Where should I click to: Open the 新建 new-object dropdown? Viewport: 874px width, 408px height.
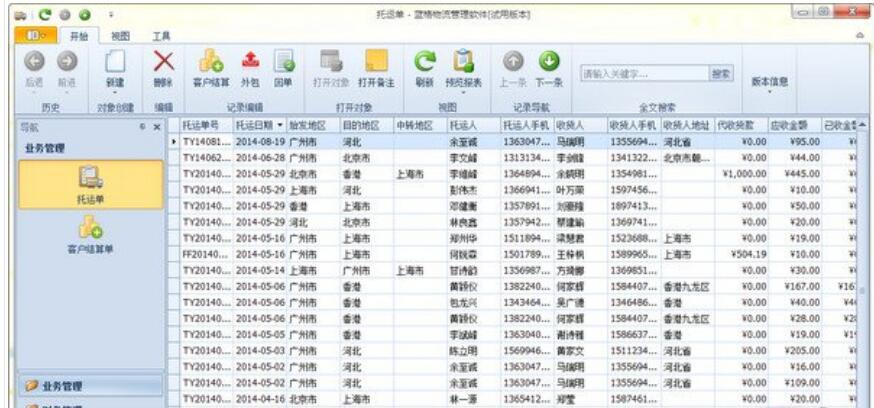[115, 91]
